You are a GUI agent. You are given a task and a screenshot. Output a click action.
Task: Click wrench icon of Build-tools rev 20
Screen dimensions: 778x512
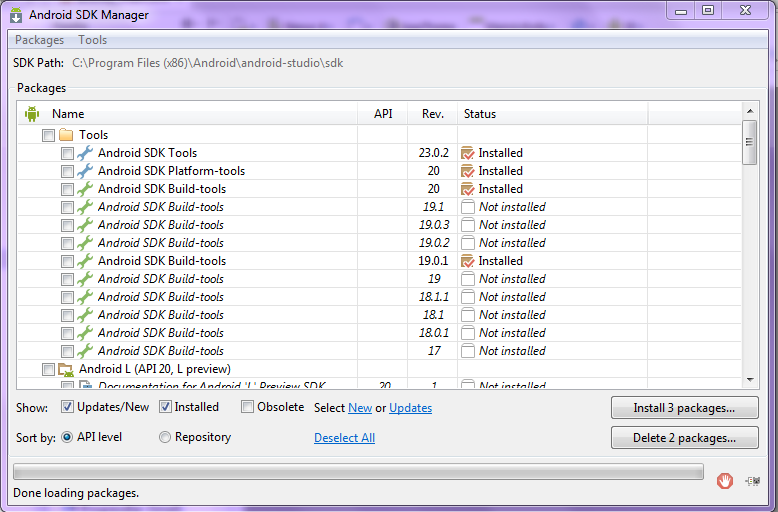pos(85,189)
